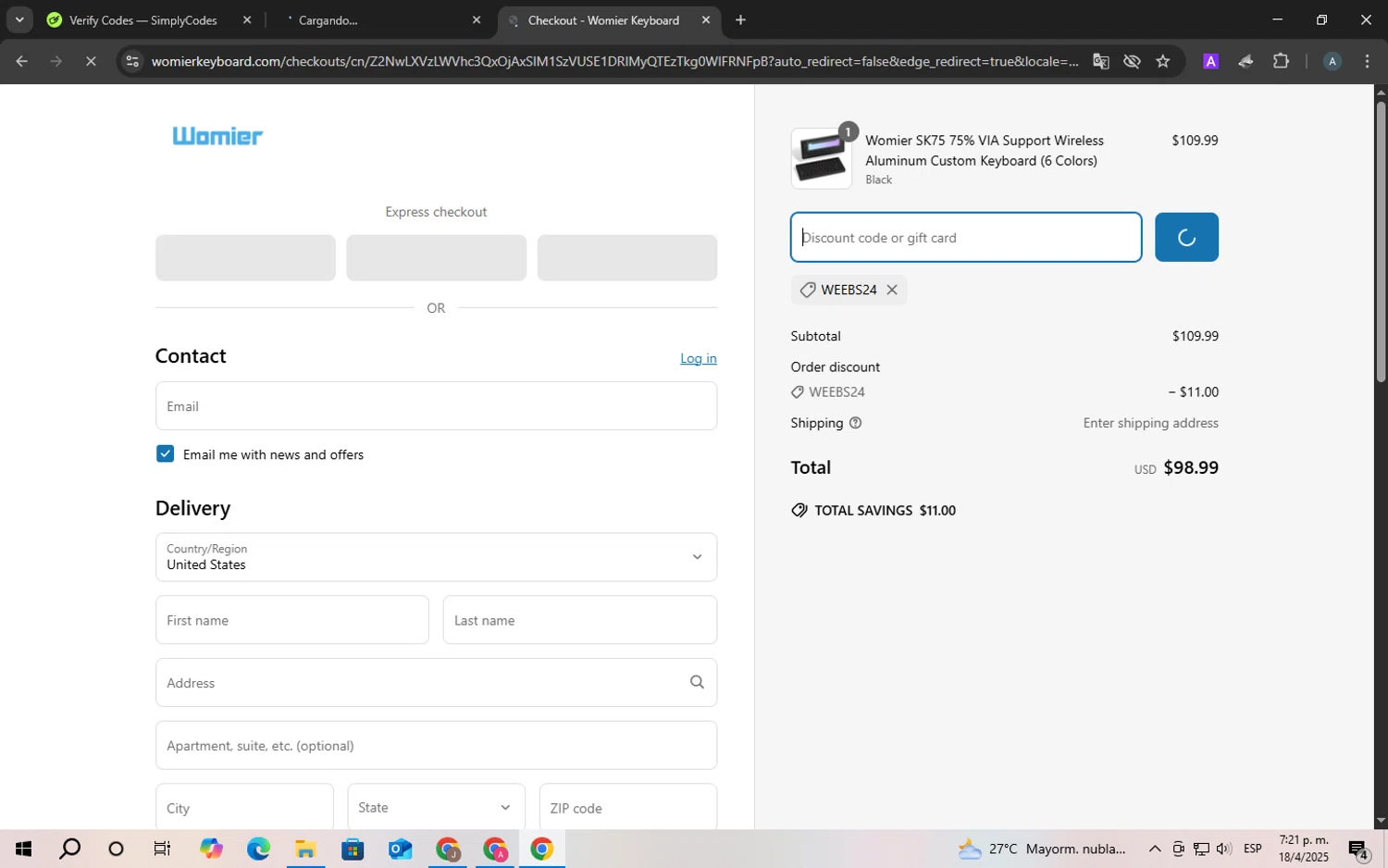Image resolution: width=1388 pixels, height=868 pixels.
Task: Open the Womier logo homepage link
Action: [217, 136]
